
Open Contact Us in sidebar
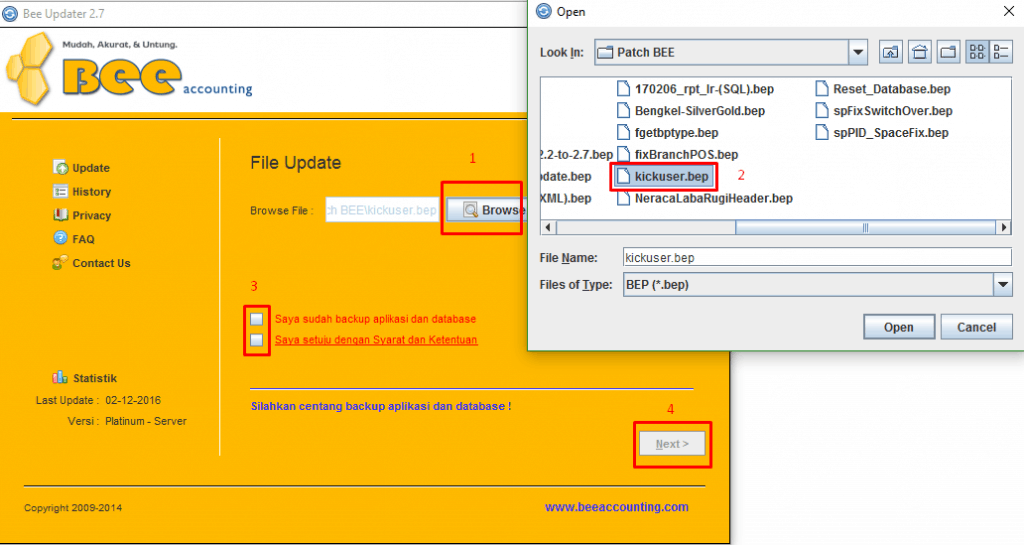click(x=101, y=263)
